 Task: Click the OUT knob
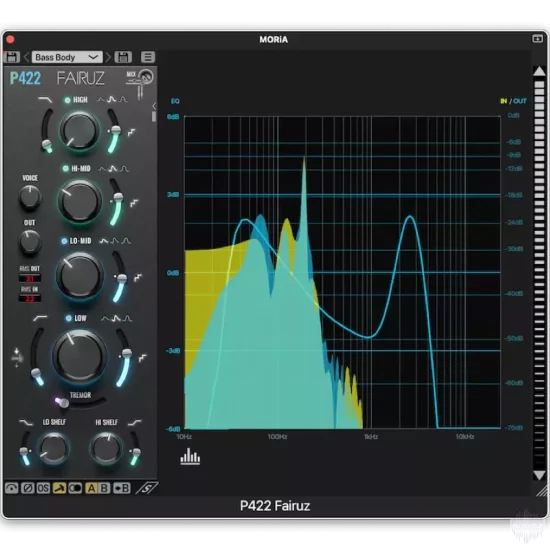[x=30, y=242]
